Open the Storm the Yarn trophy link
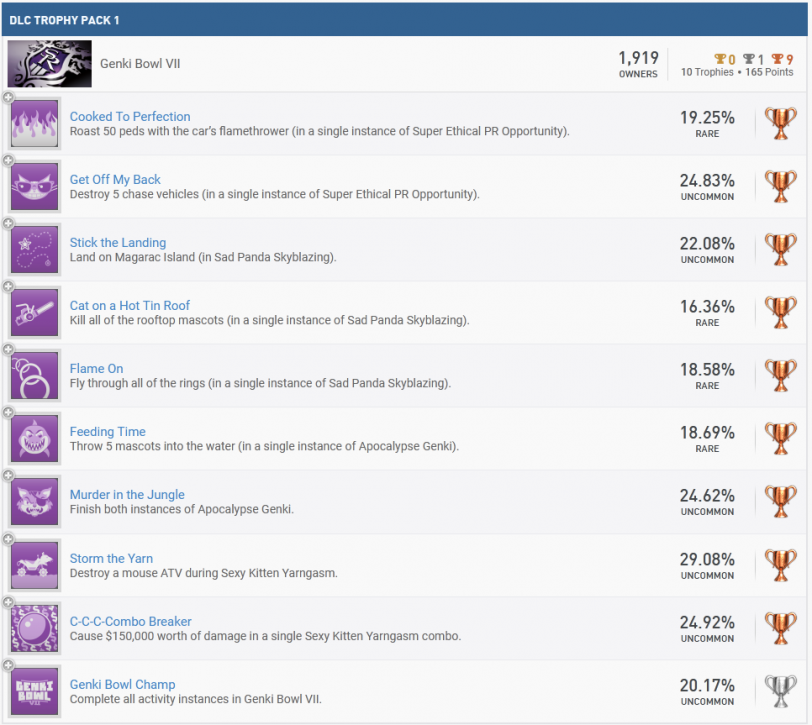This screenshot has width=812, height=725. click(x=111, y=558)
